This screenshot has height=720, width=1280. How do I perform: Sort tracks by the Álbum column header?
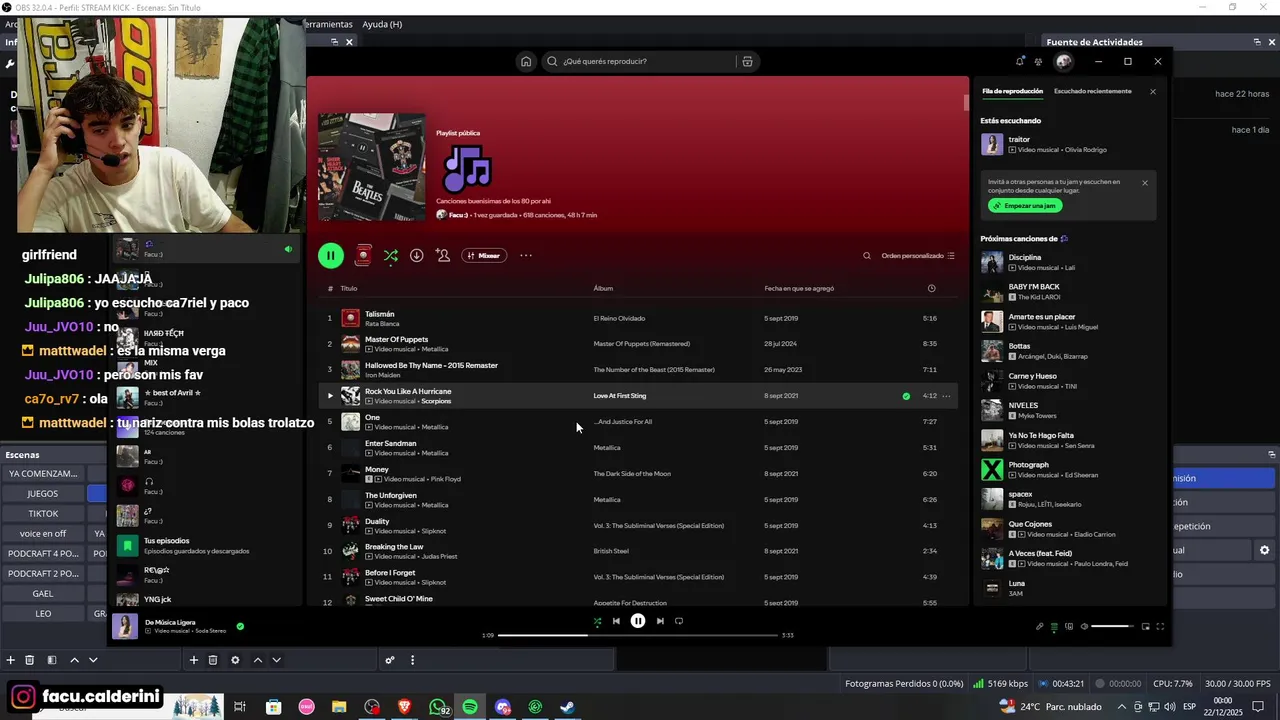pyautogui.click(x=603, y=288)
